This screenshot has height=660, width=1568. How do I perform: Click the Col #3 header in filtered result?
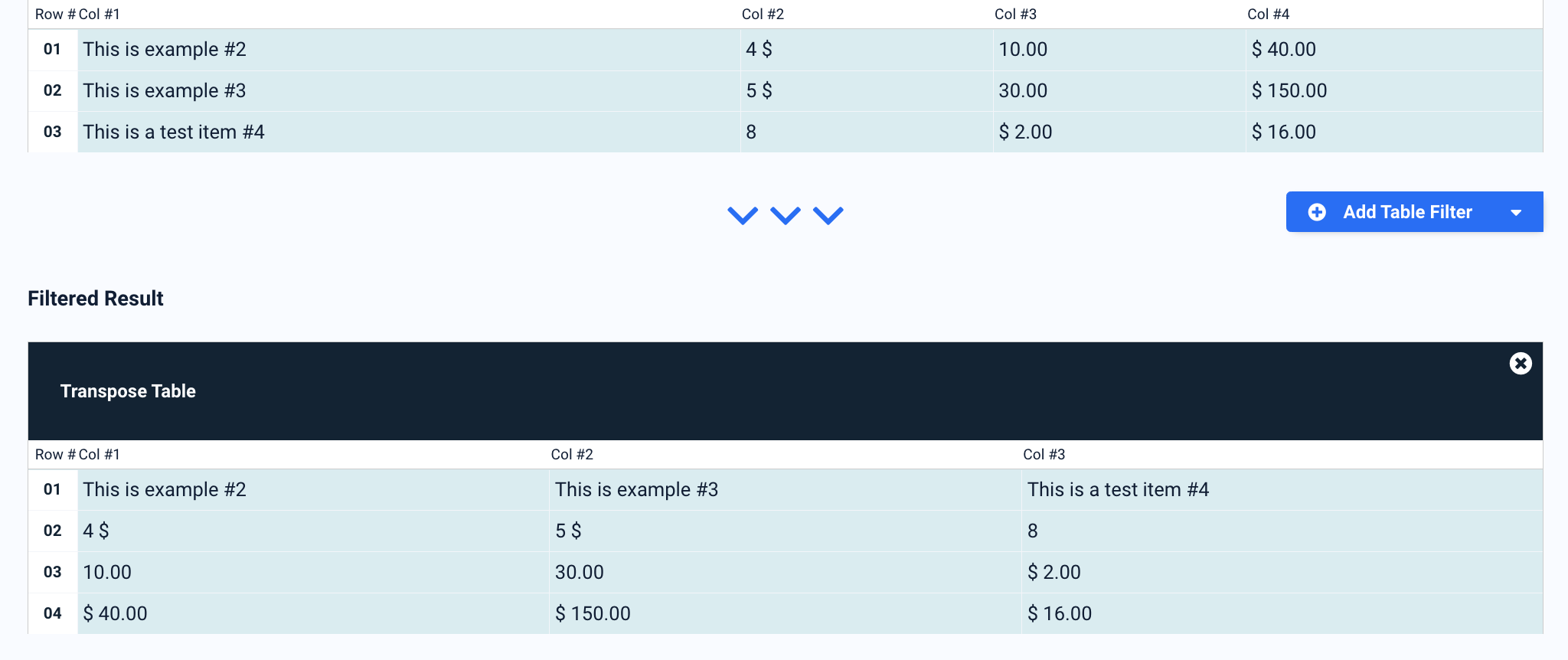(1044, 455)
